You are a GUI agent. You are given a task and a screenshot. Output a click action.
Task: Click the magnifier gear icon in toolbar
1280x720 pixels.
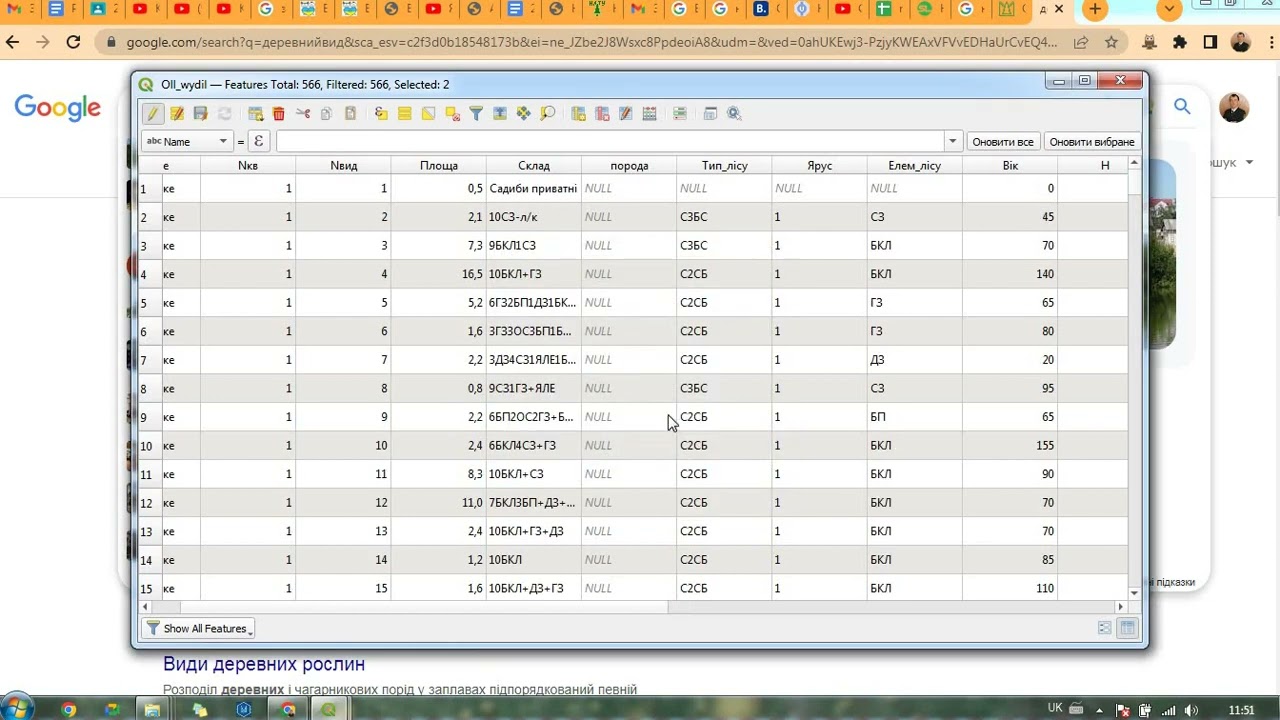click(734, 114)
